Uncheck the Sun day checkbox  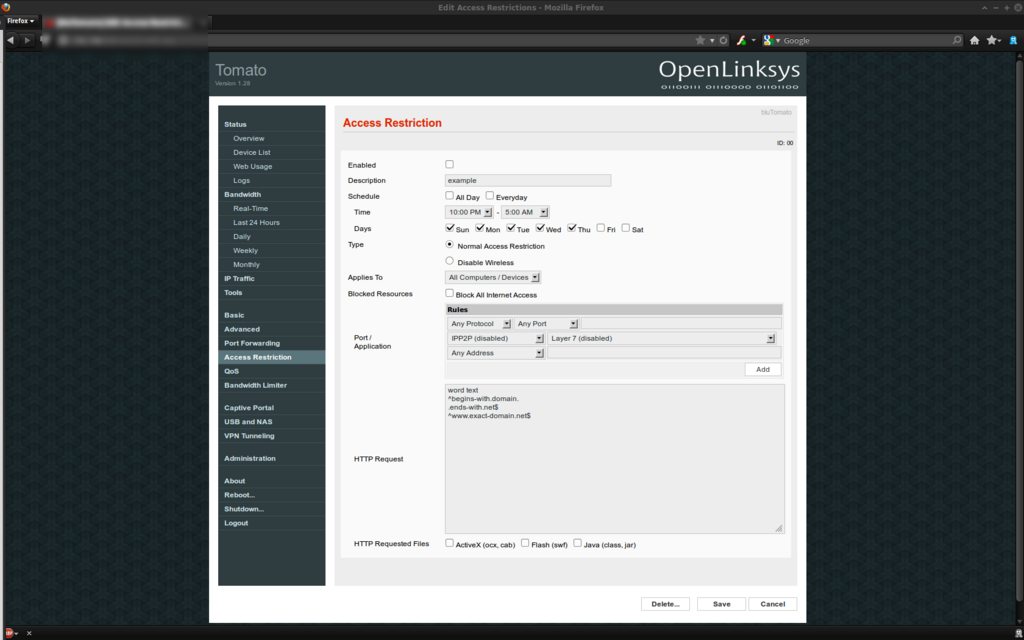(449, 228)
